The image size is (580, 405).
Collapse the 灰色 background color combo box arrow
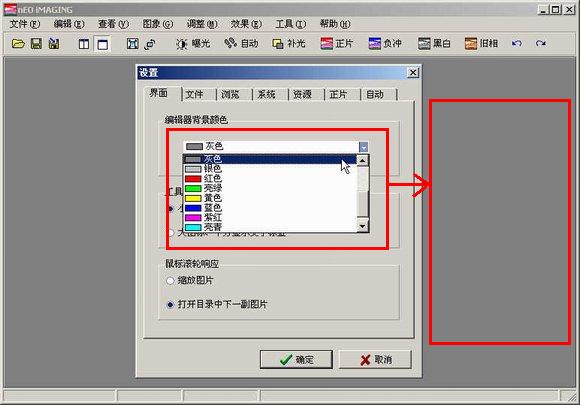point(363,147)
